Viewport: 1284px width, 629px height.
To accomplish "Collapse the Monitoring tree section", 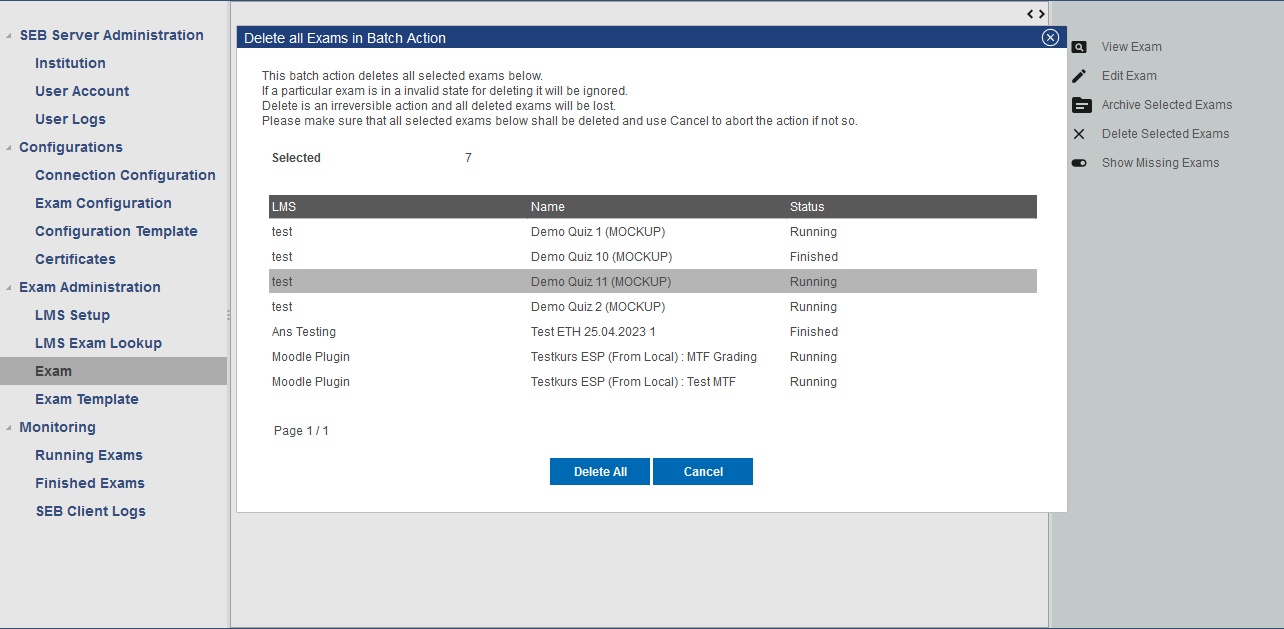I will (x=10, y=428).
